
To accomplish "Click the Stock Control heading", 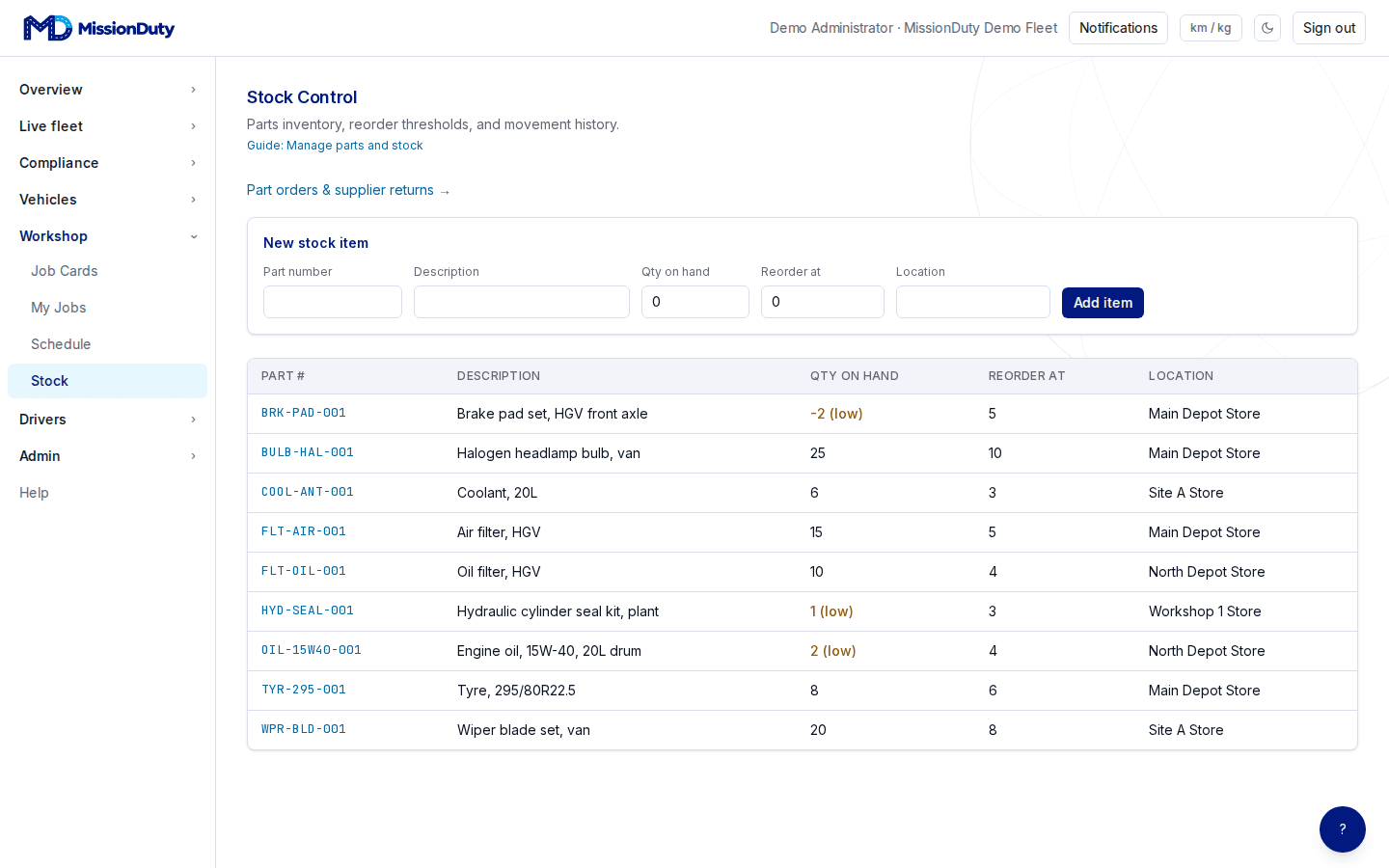I will (x=302, y=97).
